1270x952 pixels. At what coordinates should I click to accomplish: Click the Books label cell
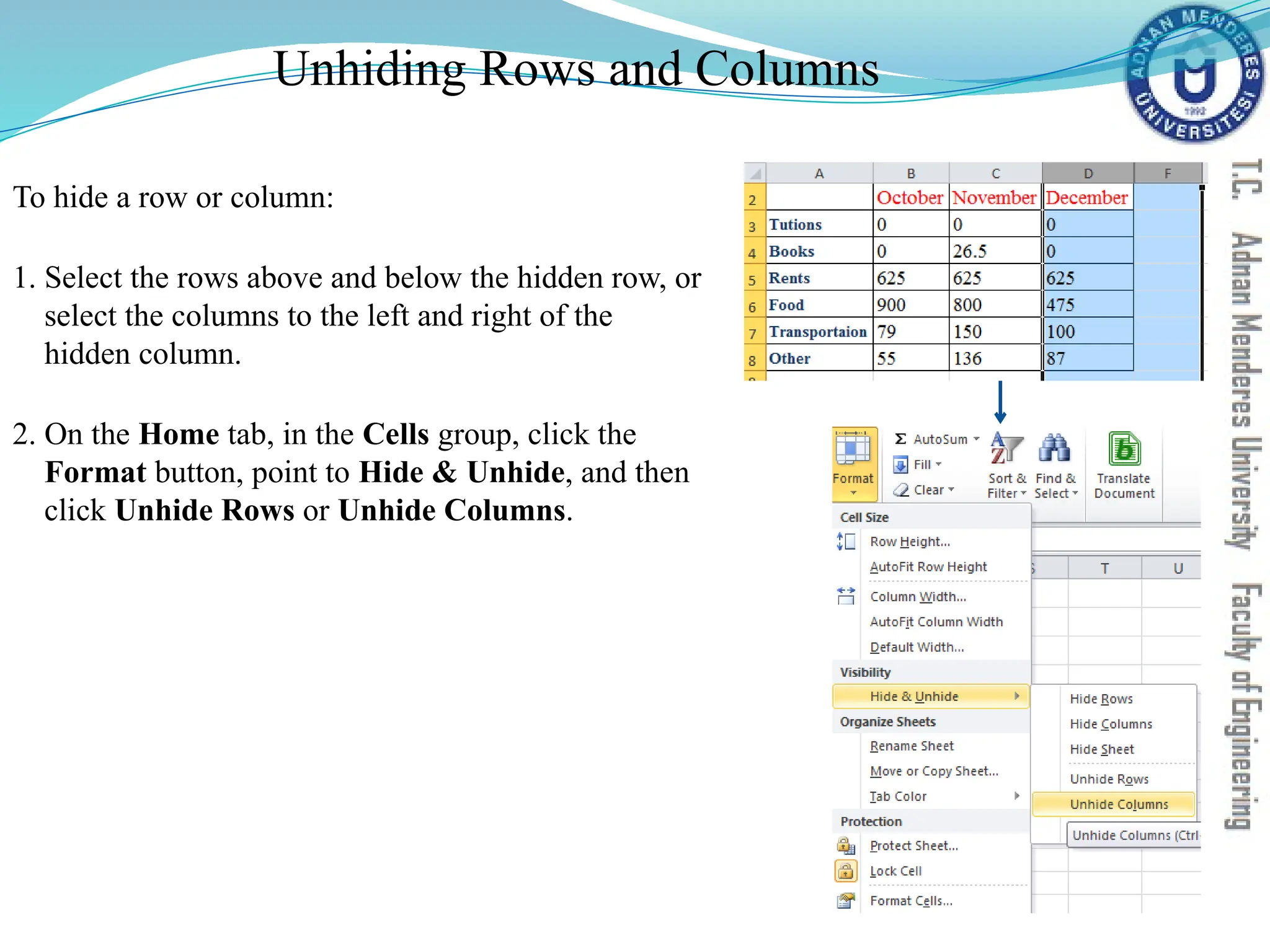pos(819,251)
